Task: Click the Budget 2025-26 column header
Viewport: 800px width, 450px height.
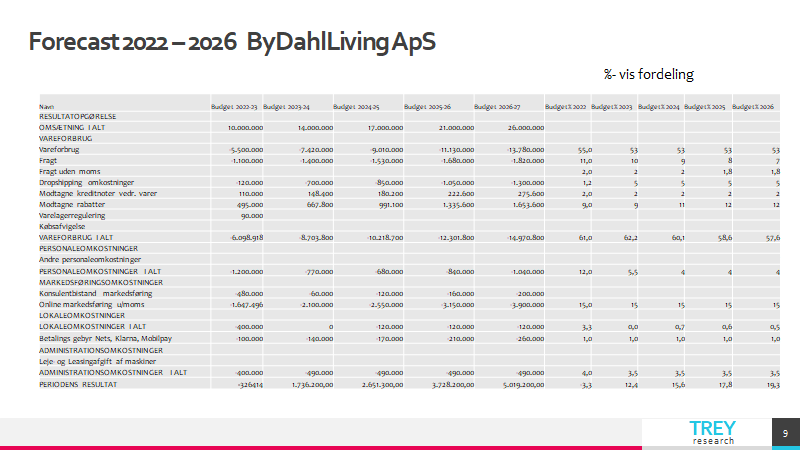Action: pyautogui.click(x=429, y=106)
